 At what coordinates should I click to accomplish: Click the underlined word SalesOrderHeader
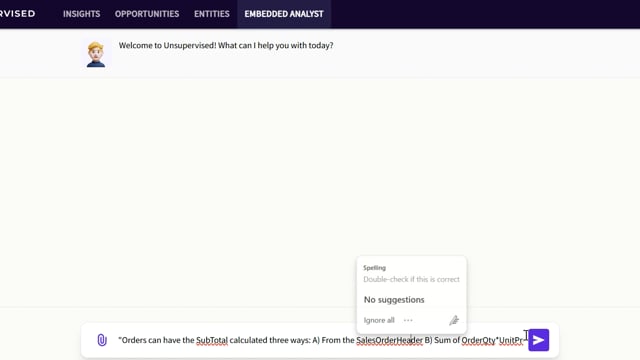coord(389,340)
